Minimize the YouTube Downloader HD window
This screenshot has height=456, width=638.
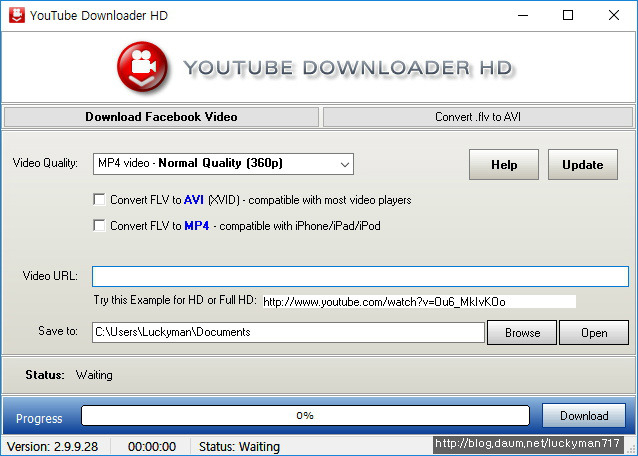click(523, 15)
